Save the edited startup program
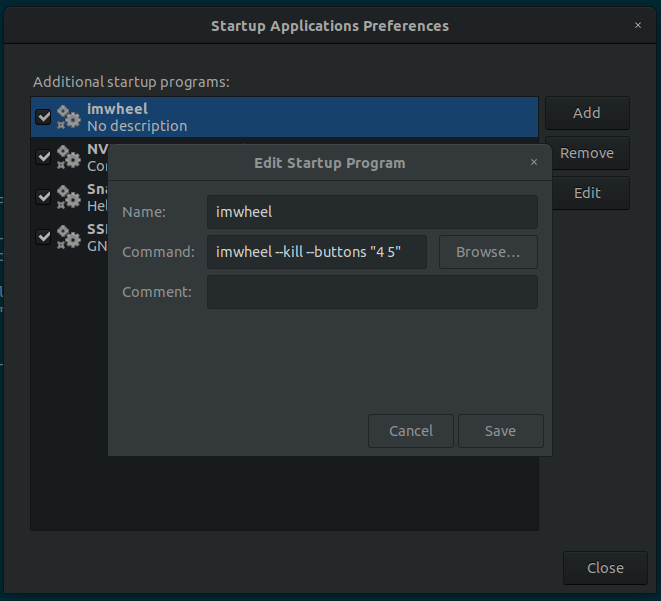Viewport: 661px width, 601px height. [501, 431]
